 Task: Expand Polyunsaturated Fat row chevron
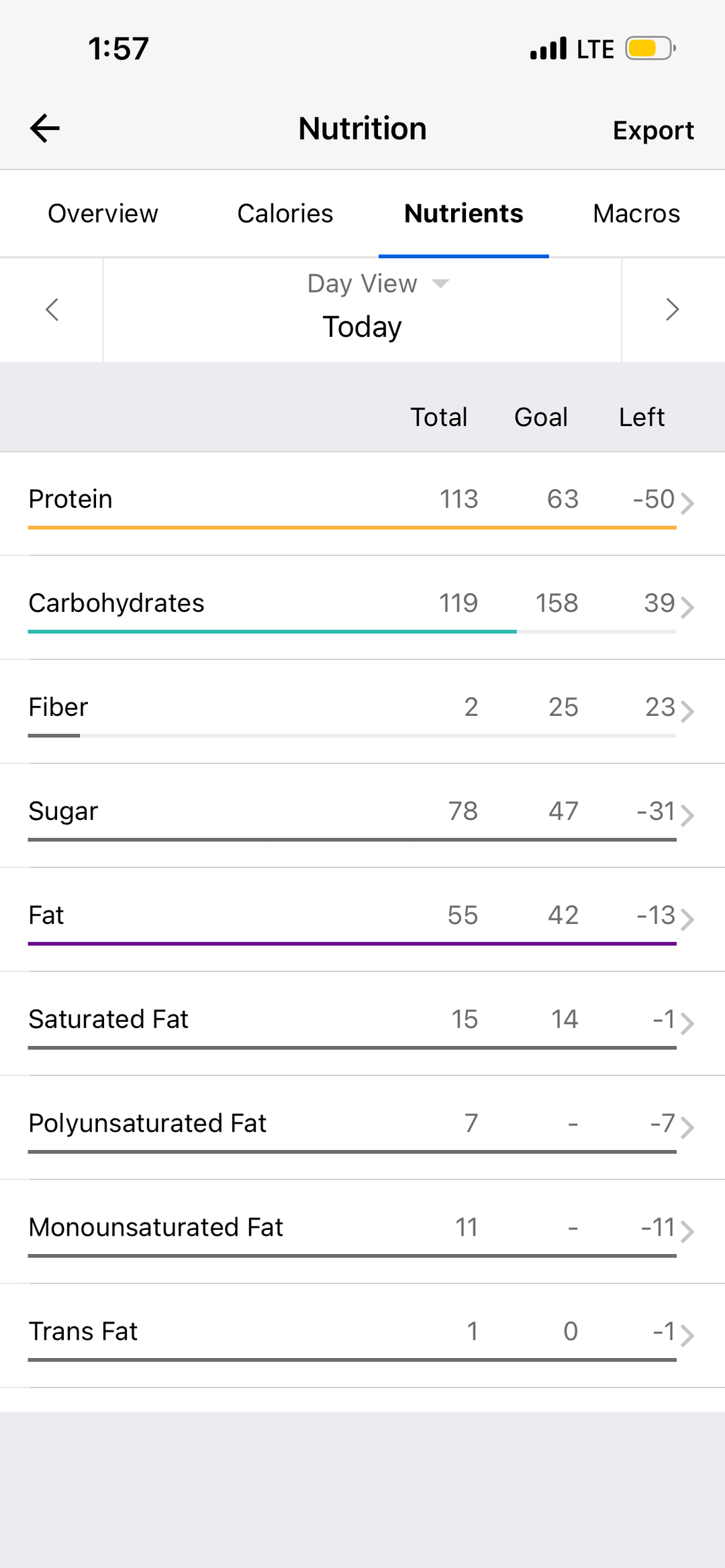(x=687, y=1127)
